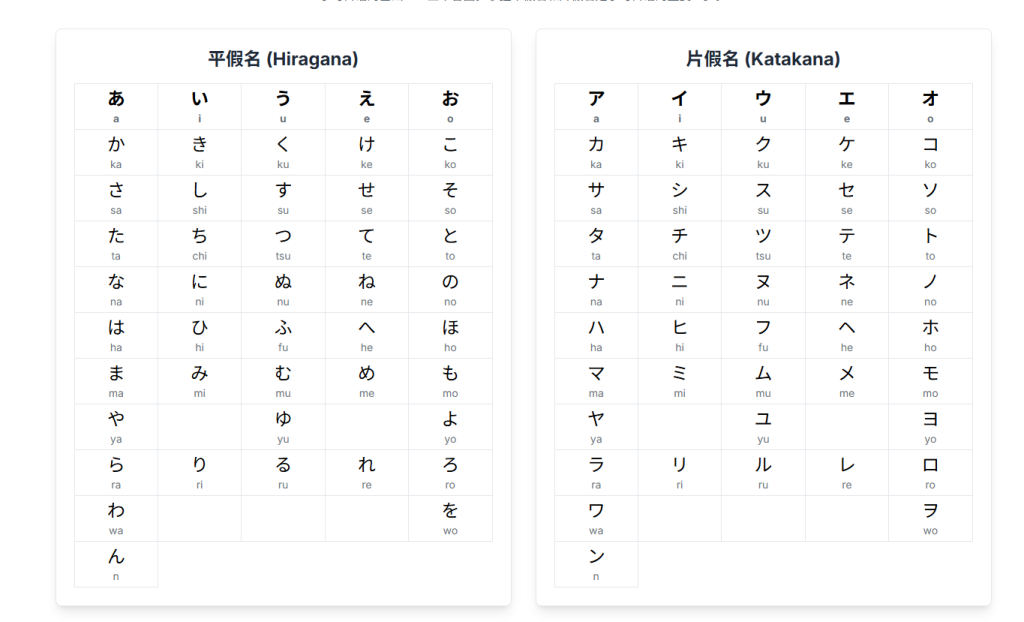Screen dimensions: 1024x622
Task: Select the hiragana を (wo) cell
Action: pyautogui.click(x=450, y=518)
